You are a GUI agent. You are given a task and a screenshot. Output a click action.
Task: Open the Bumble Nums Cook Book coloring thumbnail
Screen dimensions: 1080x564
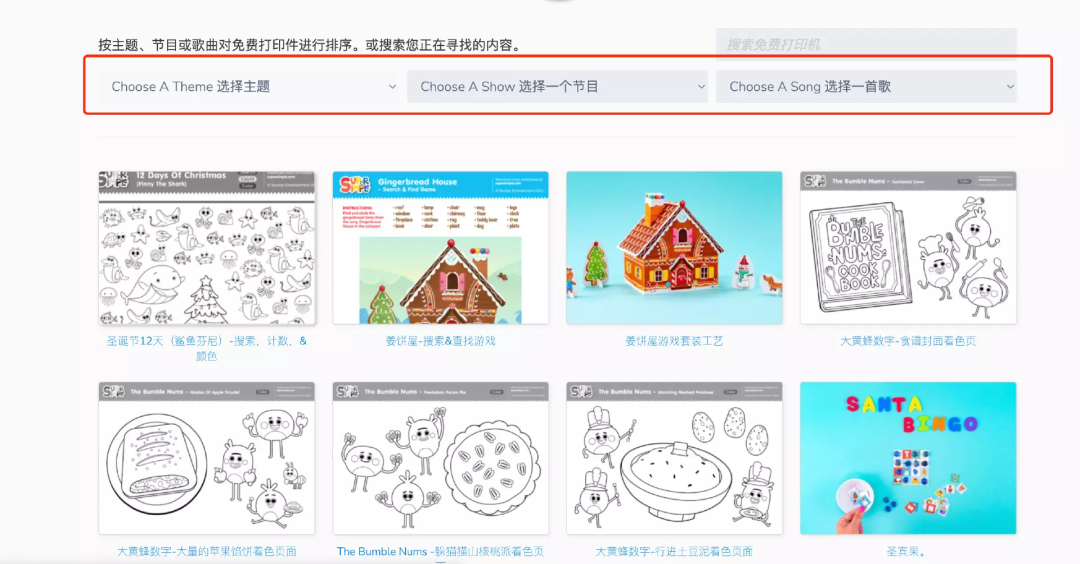pyautogui.click(x=908, y=248)
